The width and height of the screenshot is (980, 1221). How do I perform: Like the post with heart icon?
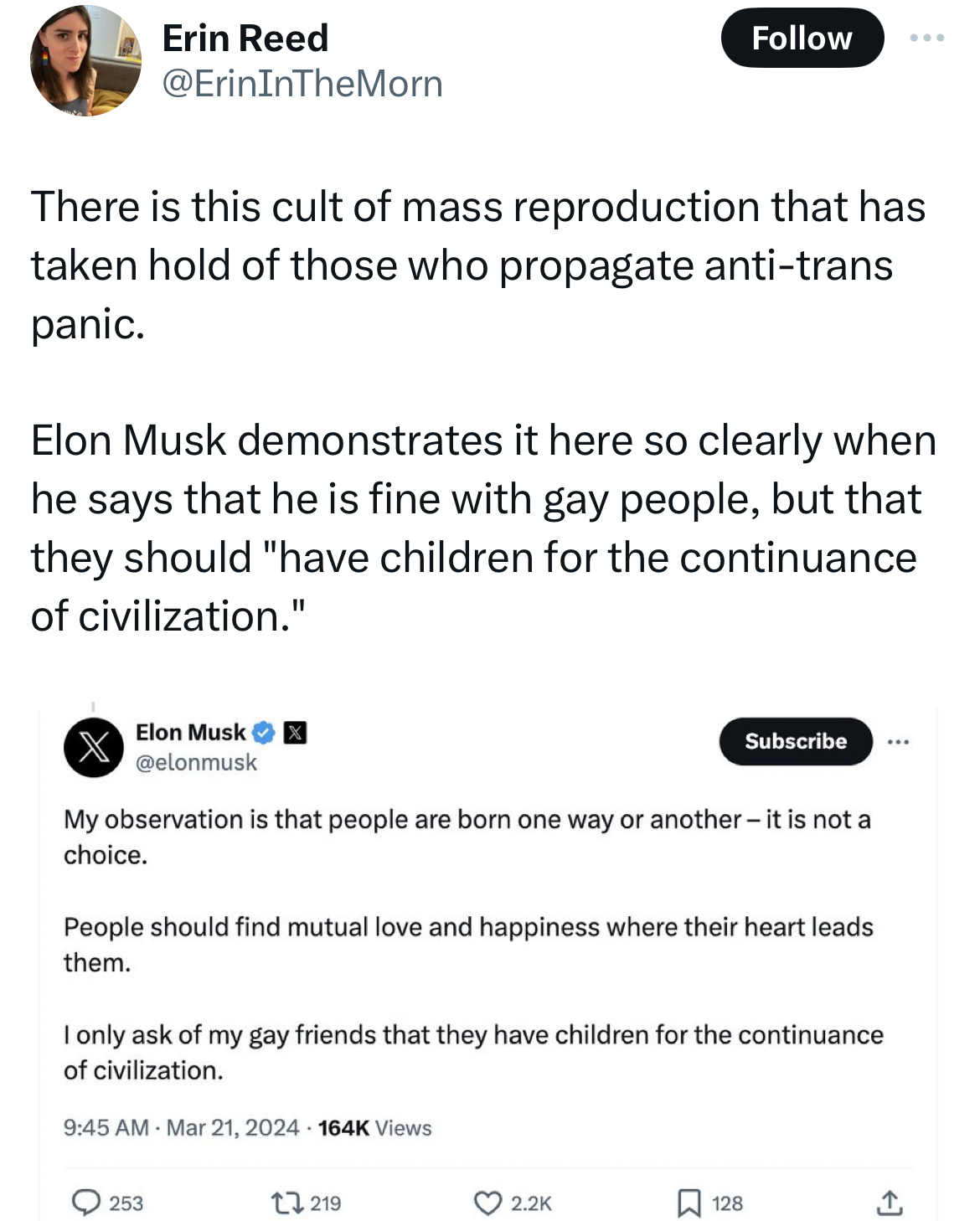point(487,1203)
